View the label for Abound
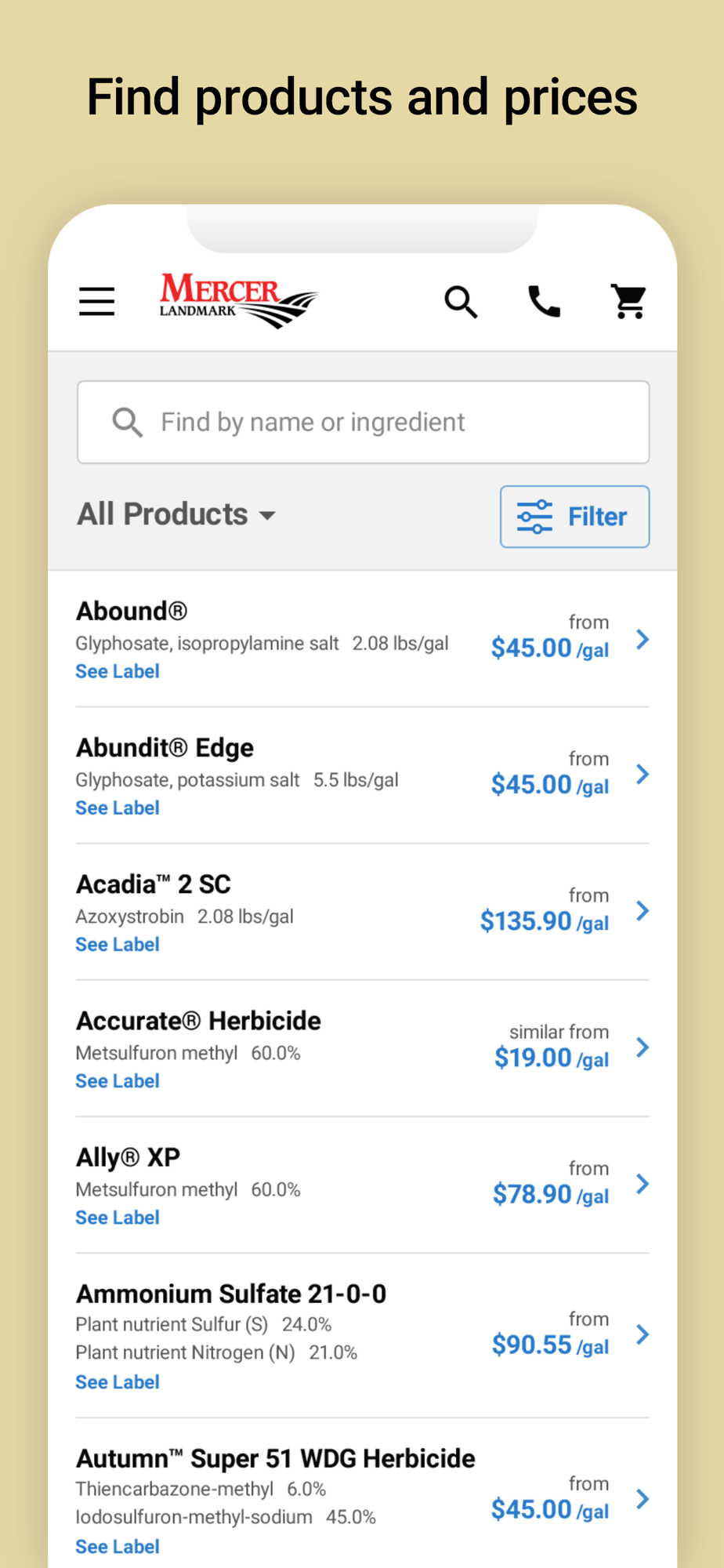The height and width of the screenshot is (1568, 724). coord(118,672)
